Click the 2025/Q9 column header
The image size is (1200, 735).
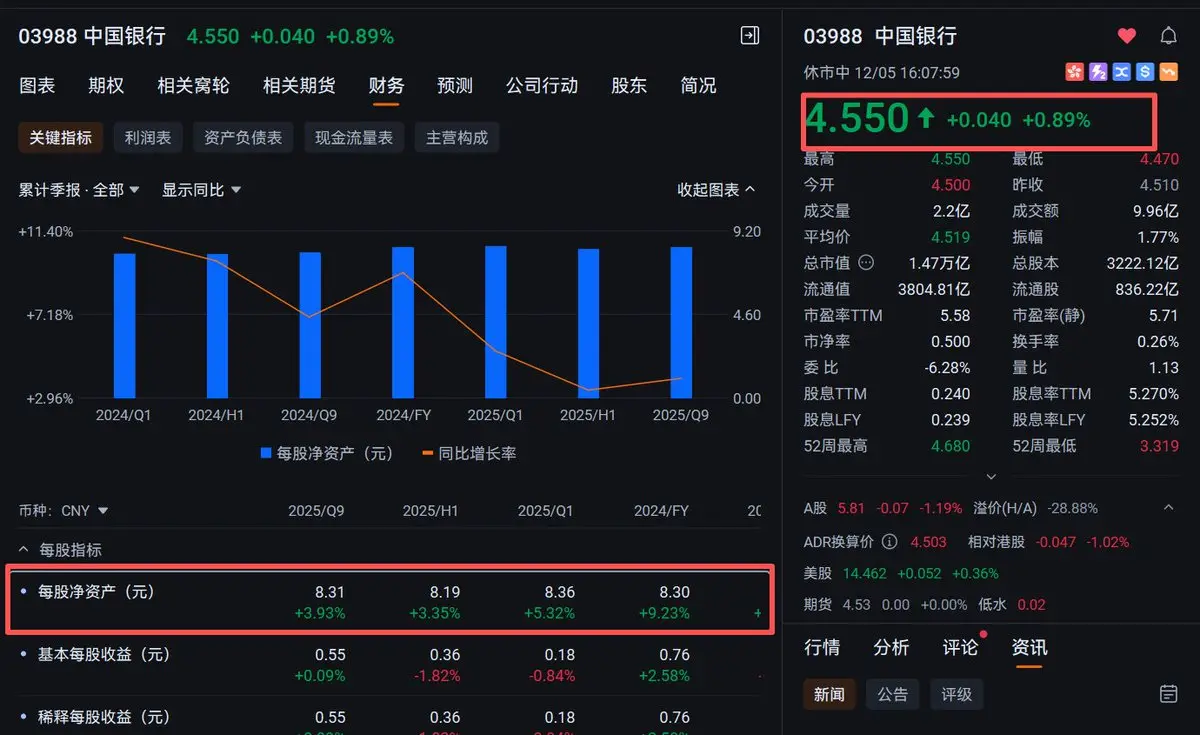click(x=316, y=510)
